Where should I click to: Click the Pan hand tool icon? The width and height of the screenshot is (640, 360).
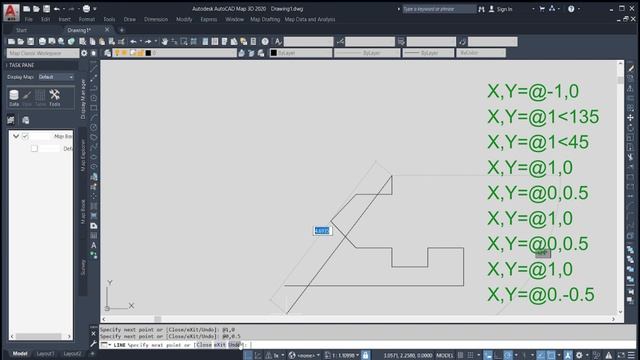point(164,41)
